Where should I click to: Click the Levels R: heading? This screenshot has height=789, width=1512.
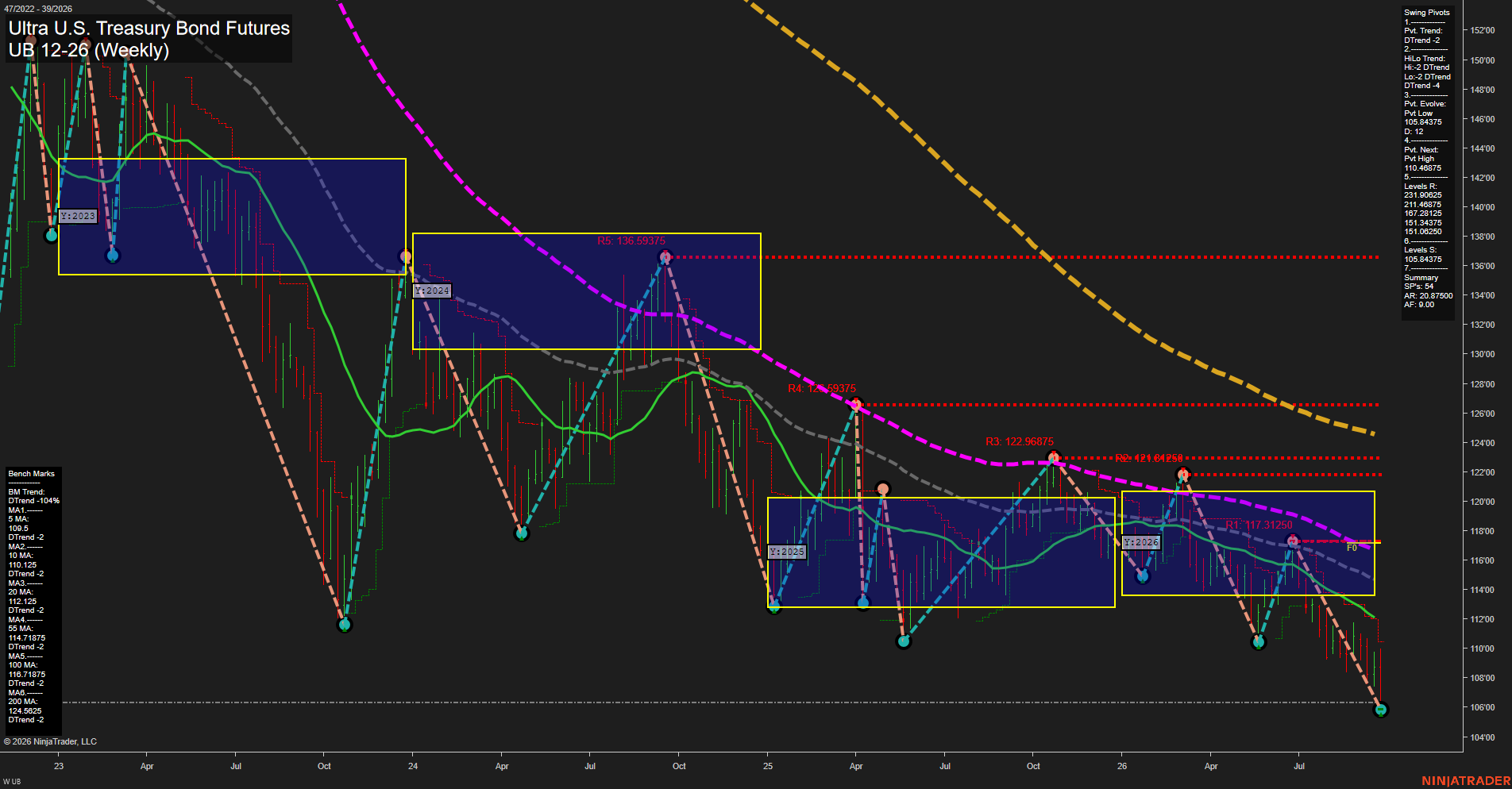[1420, 187]
